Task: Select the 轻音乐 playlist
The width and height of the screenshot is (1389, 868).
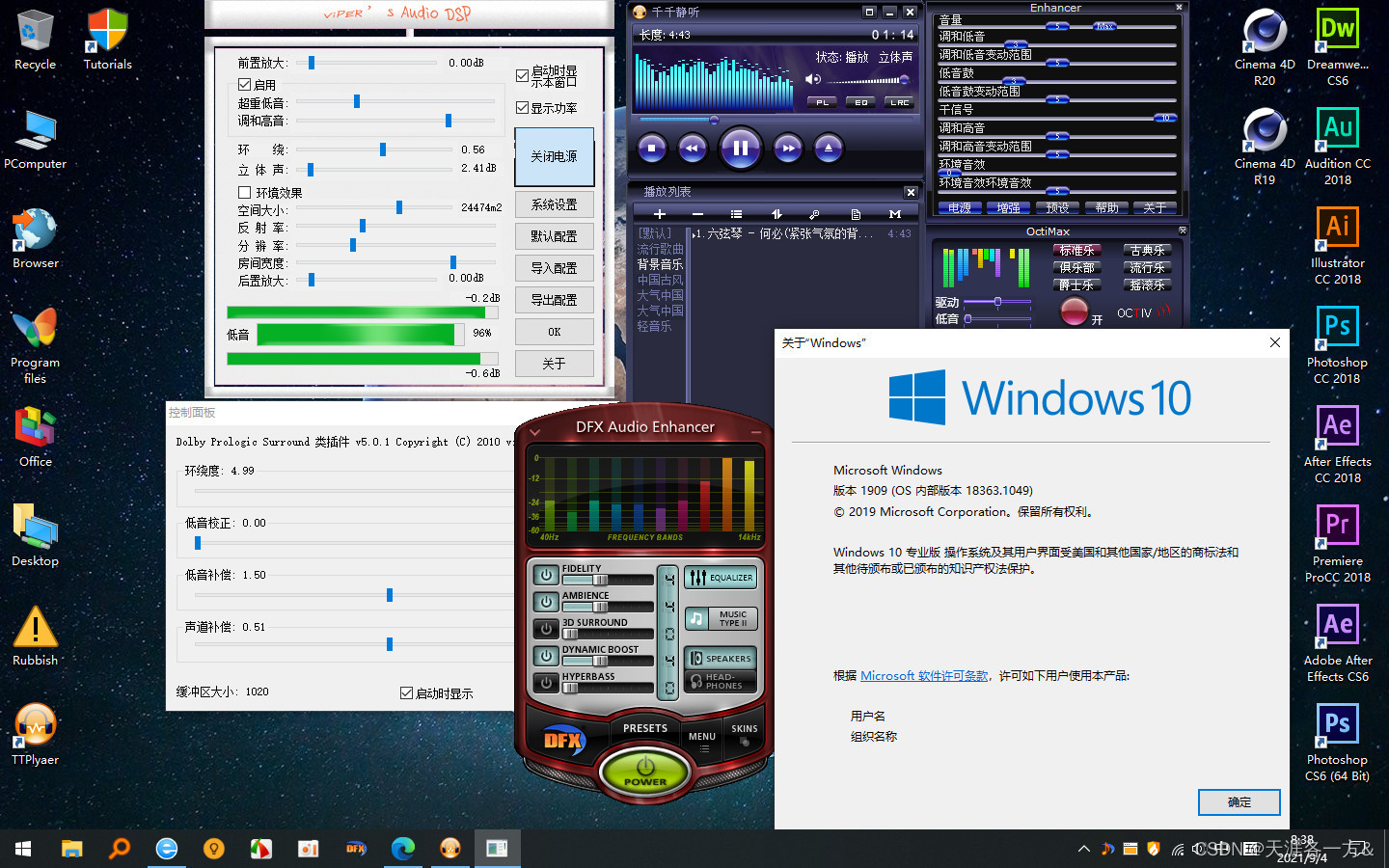Action: point(655,326)
